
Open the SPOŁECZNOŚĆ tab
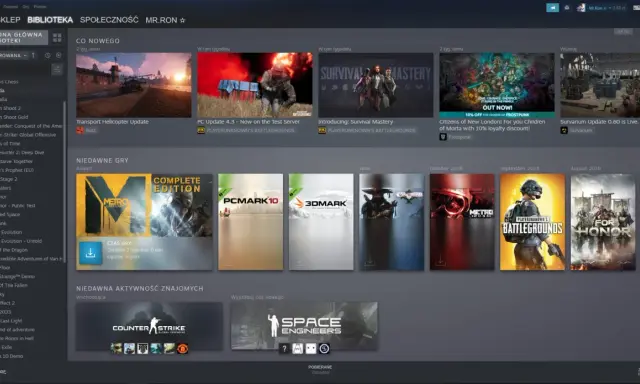[109, 20]
